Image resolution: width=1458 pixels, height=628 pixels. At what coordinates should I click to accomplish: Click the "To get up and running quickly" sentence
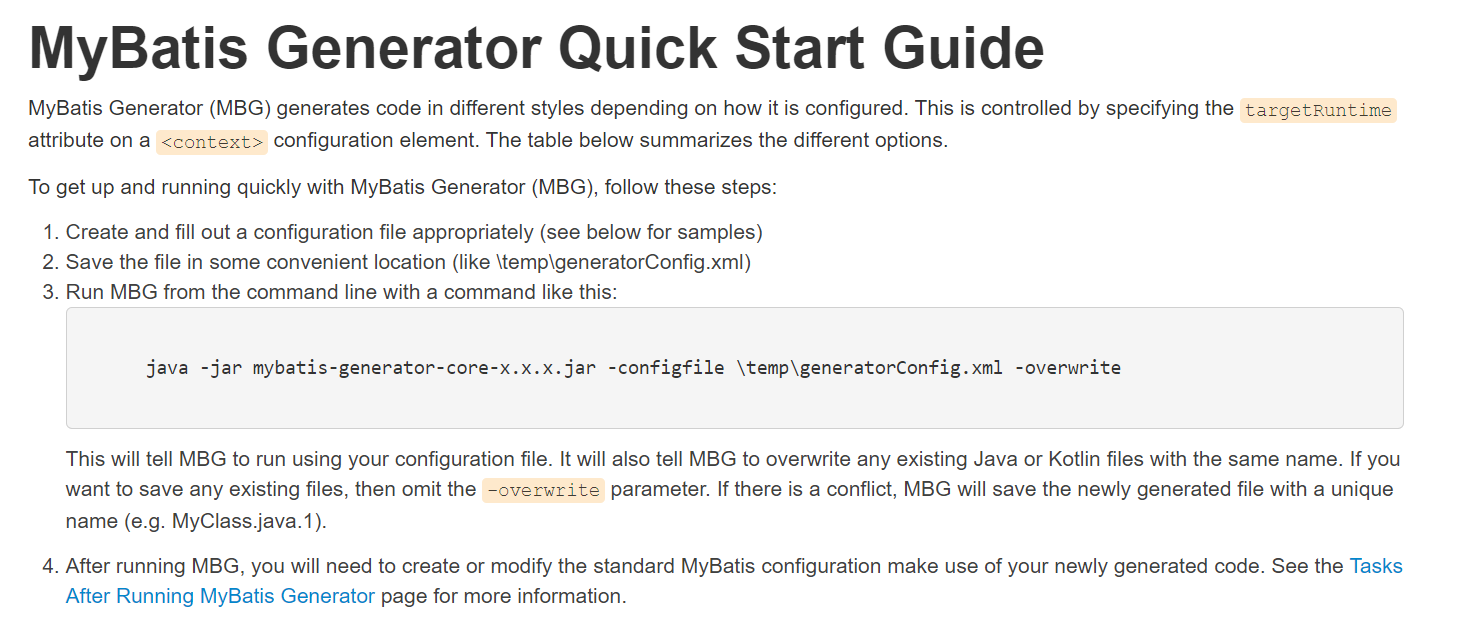coord(400,187)
